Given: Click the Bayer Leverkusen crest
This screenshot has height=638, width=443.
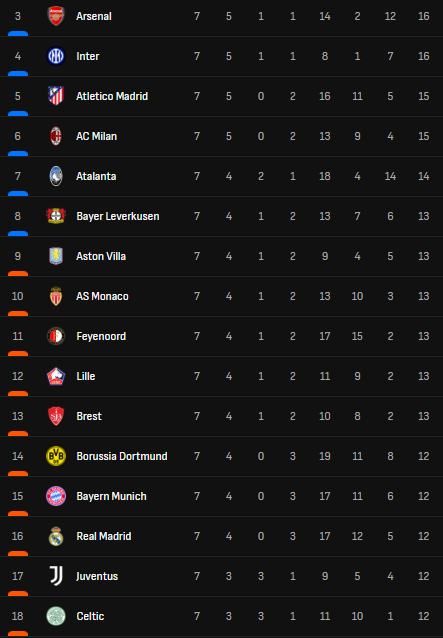Looking at the screenshot, I should coord(56,216).
